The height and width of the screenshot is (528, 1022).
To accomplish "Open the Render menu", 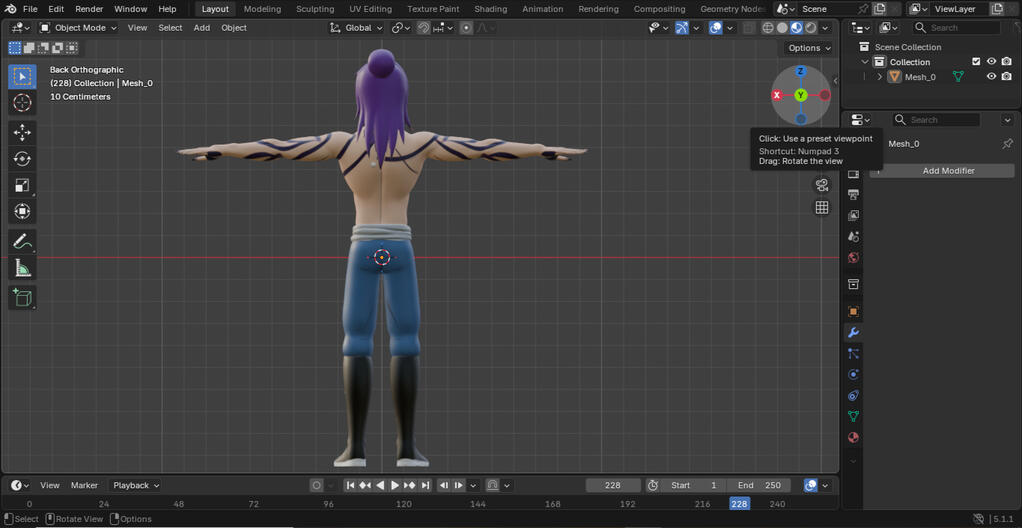I will pyautogui.click(x=89, y=9).
